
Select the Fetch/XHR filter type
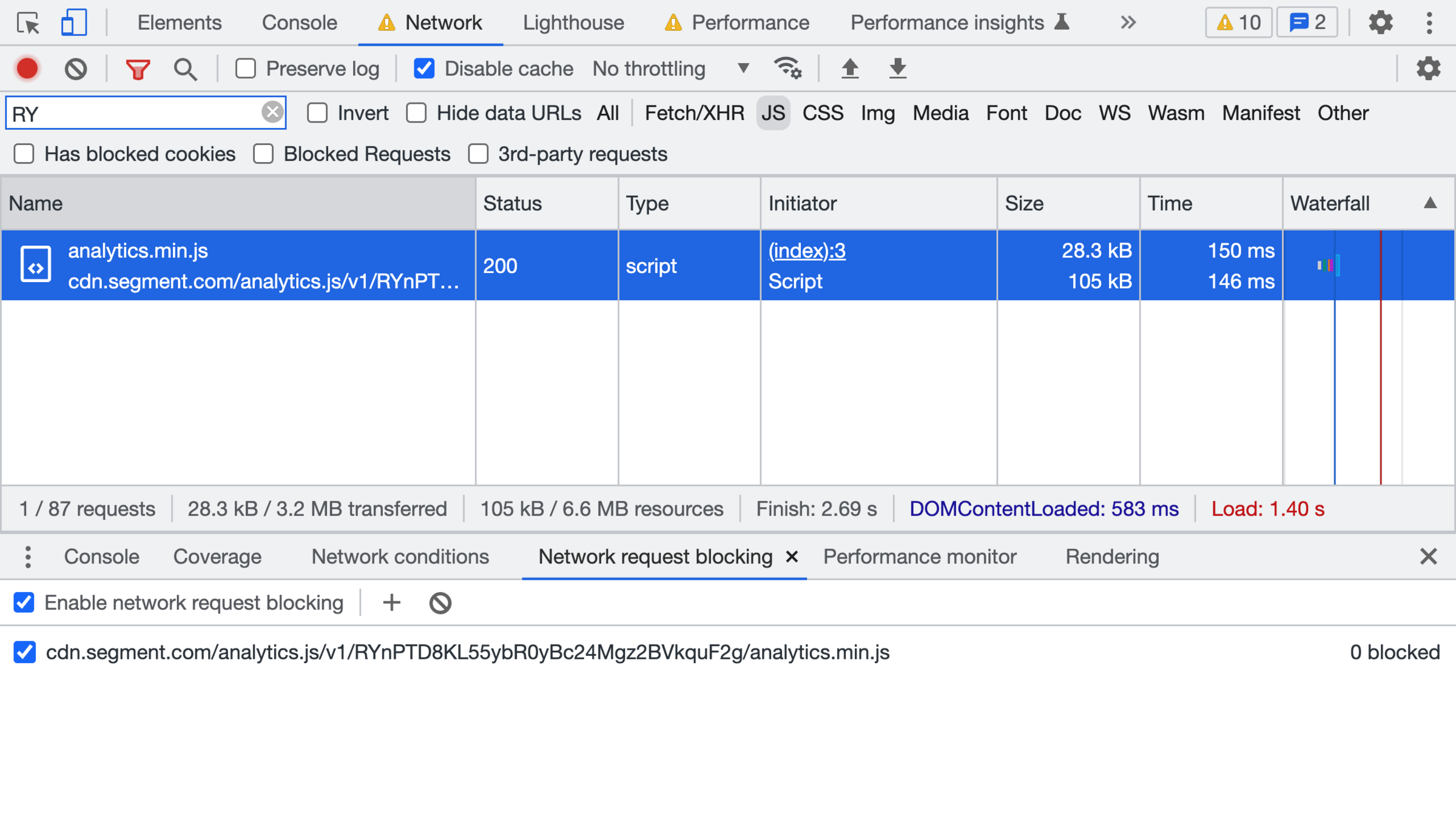694,113
